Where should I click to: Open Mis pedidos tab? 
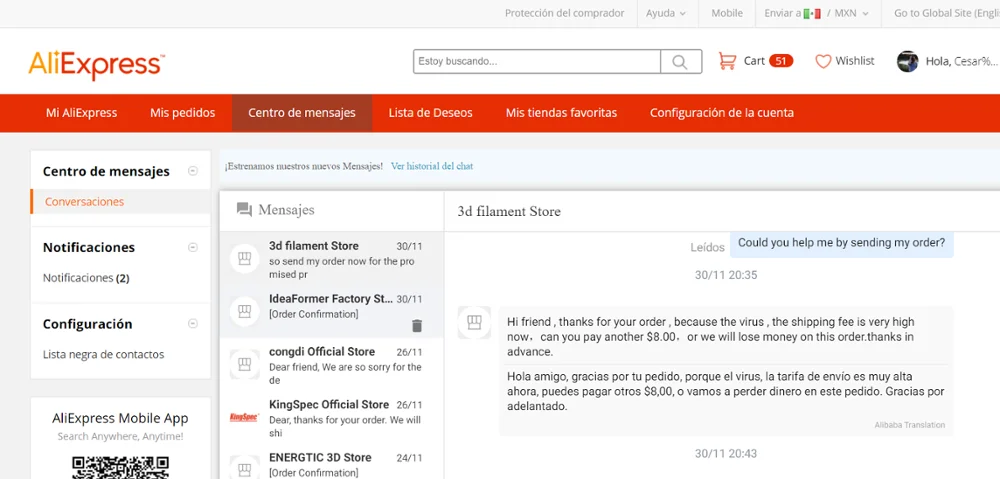(x=182, y=113)
